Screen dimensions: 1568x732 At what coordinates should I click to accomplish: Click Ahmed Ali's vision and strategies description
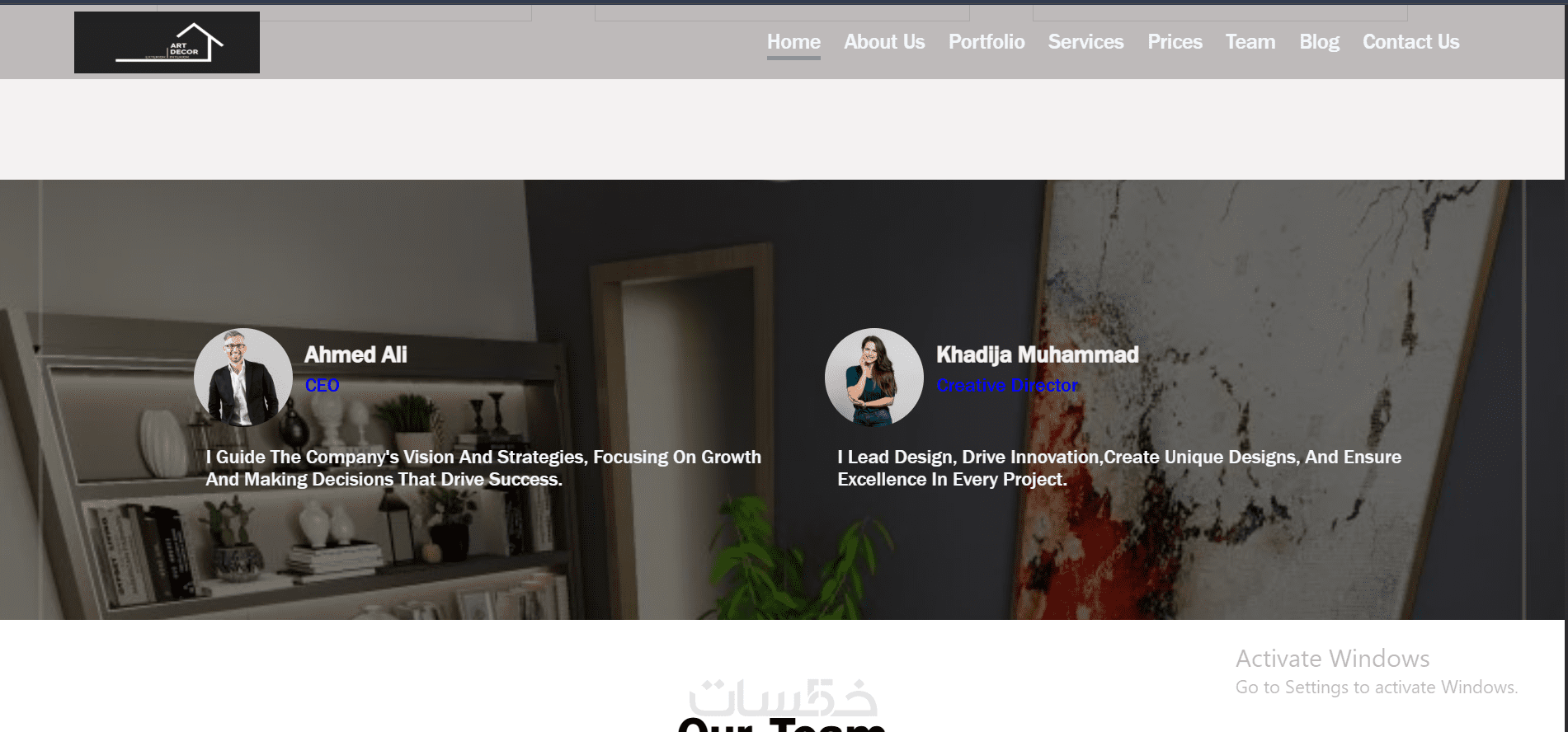pyautogui.click(x=483, y=468)
